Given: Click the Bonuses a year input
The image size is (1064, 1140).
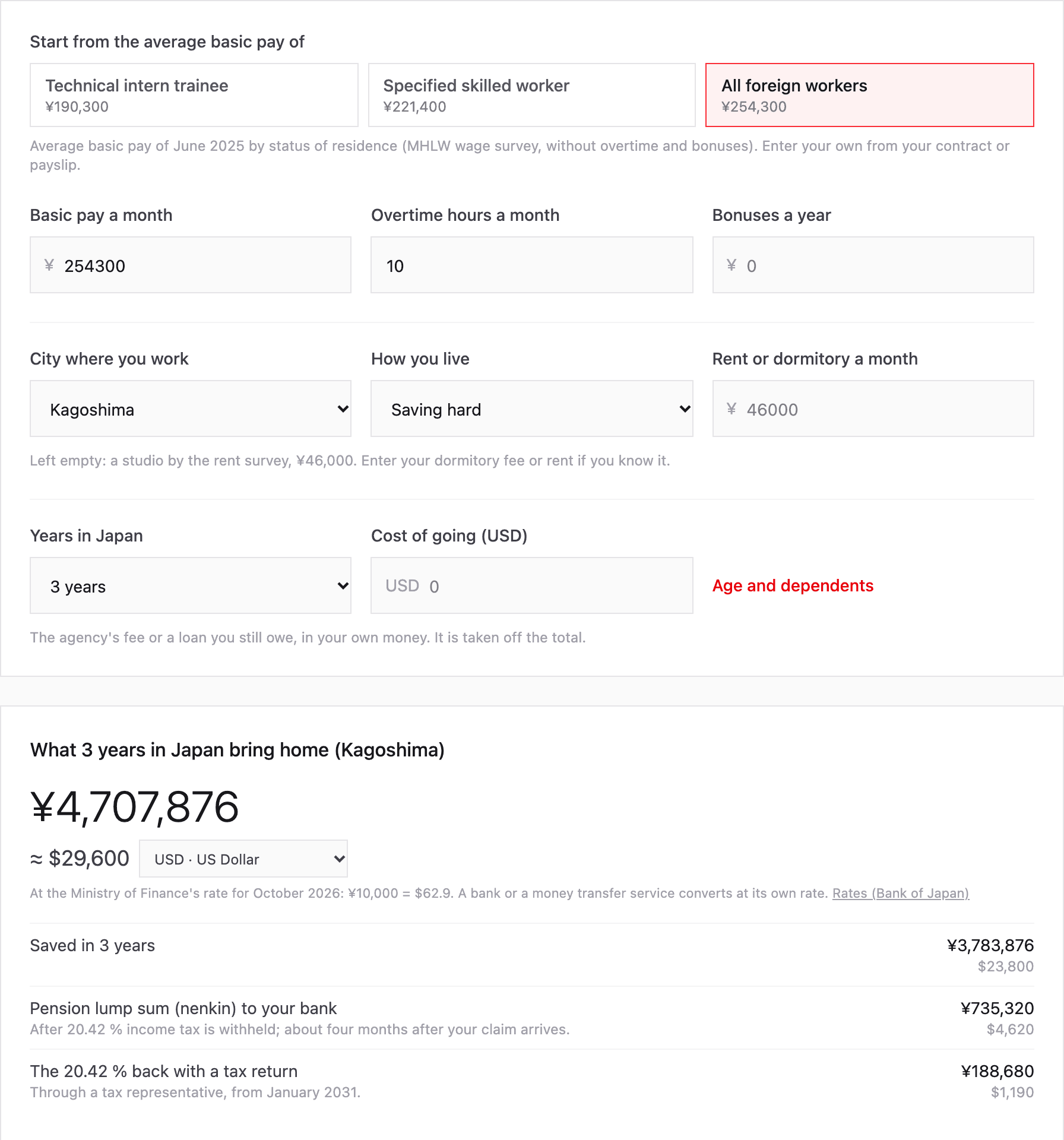Looking at the screenshot, I should coord(873,265).
